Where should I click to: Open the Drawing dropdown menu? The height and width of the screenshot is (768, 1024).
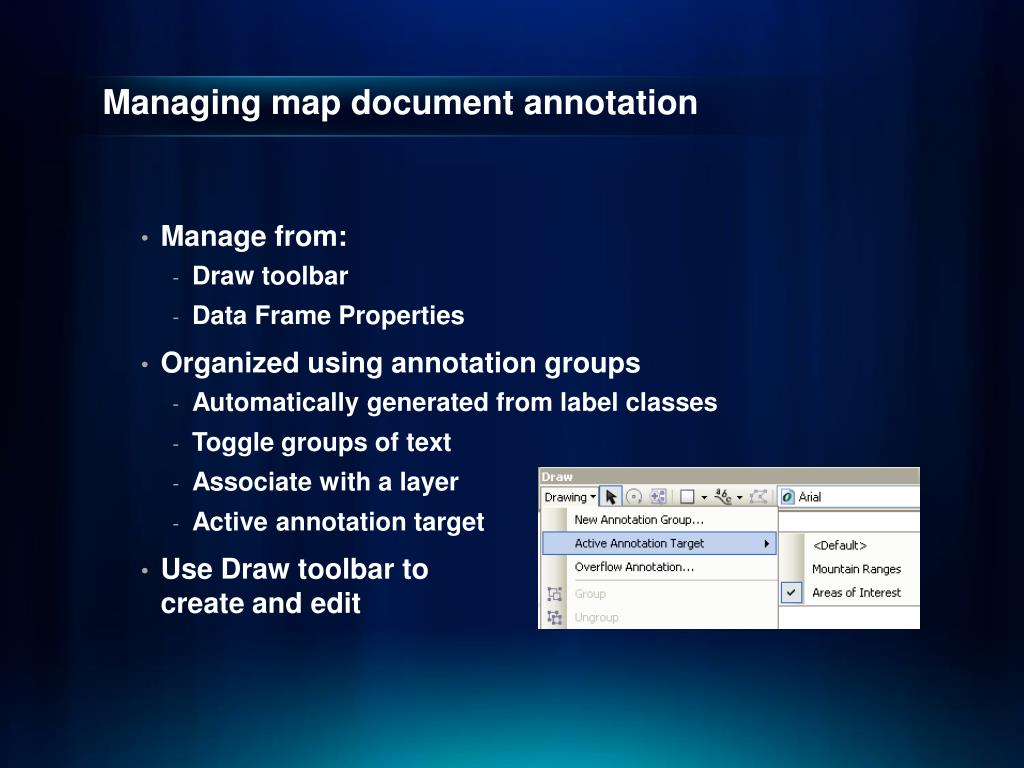coord(569,497)
